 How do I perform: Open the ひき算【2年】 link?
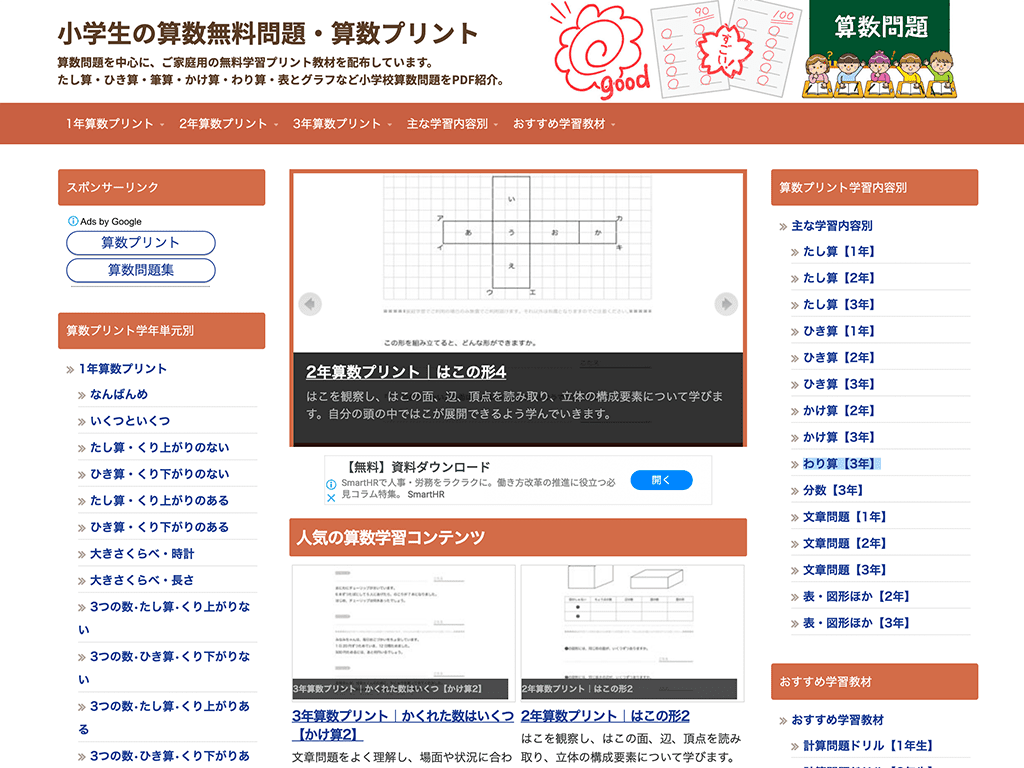839,358
